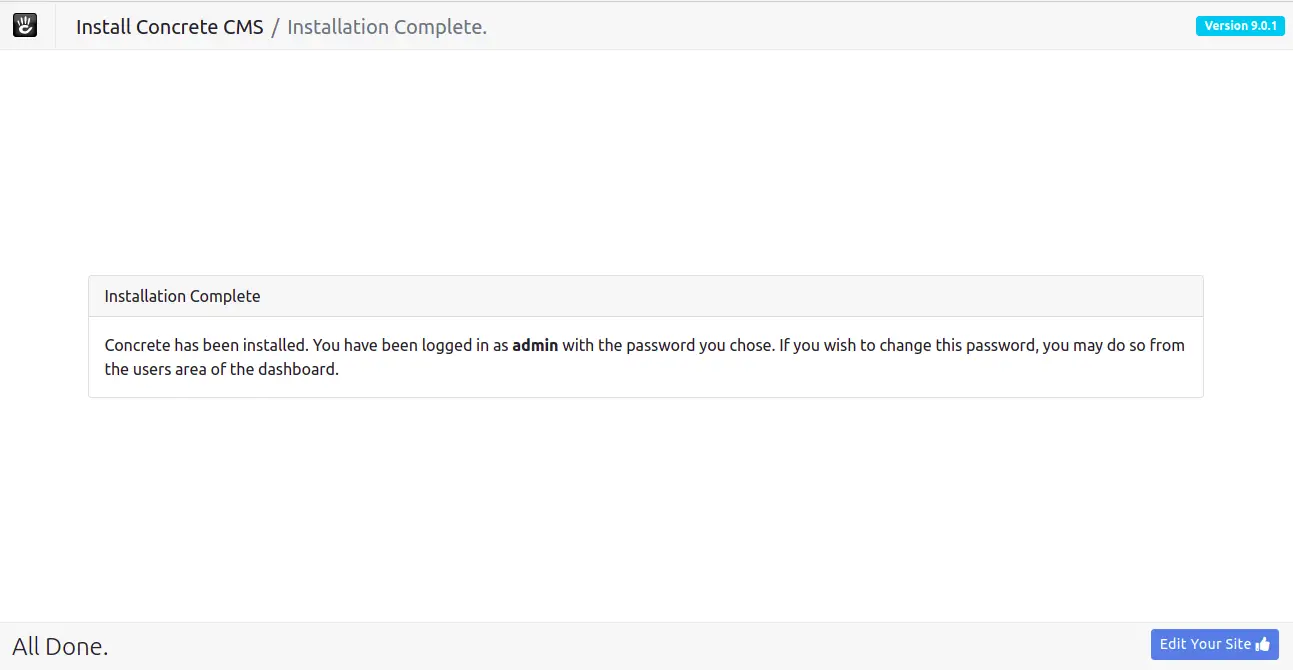Click the word 'Install' in page title
The height and width of the screenshot is (670, 1293).
click(x=103, y=27)
